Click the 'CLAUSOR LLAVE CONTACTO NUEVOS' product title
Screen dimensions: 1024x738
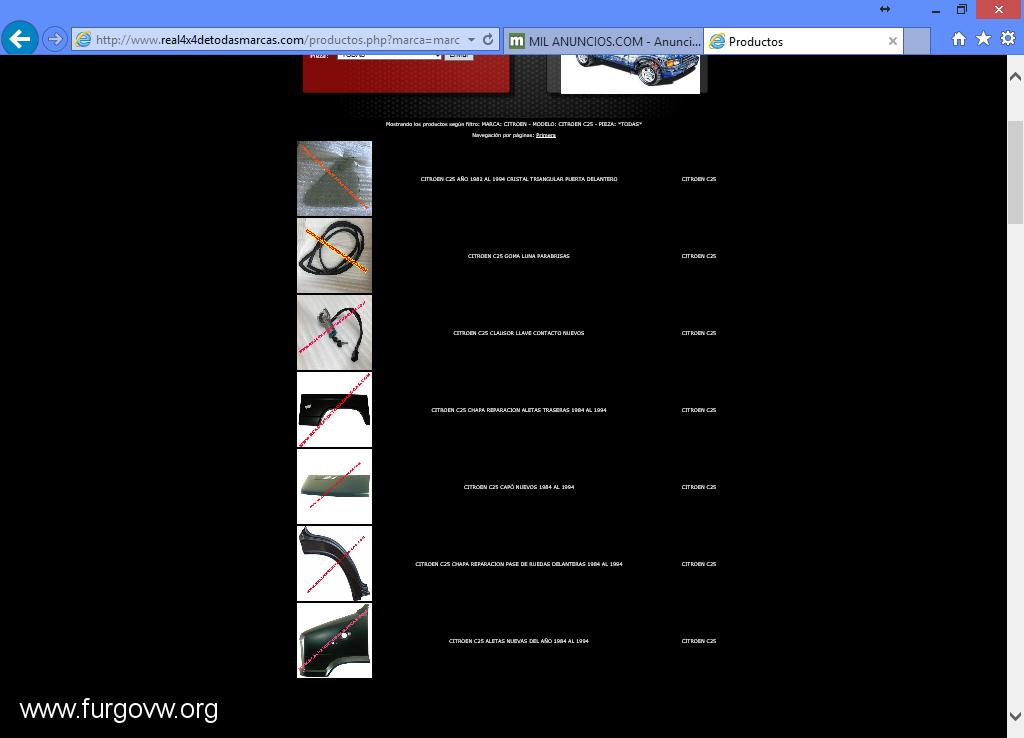tap(519, 333)
